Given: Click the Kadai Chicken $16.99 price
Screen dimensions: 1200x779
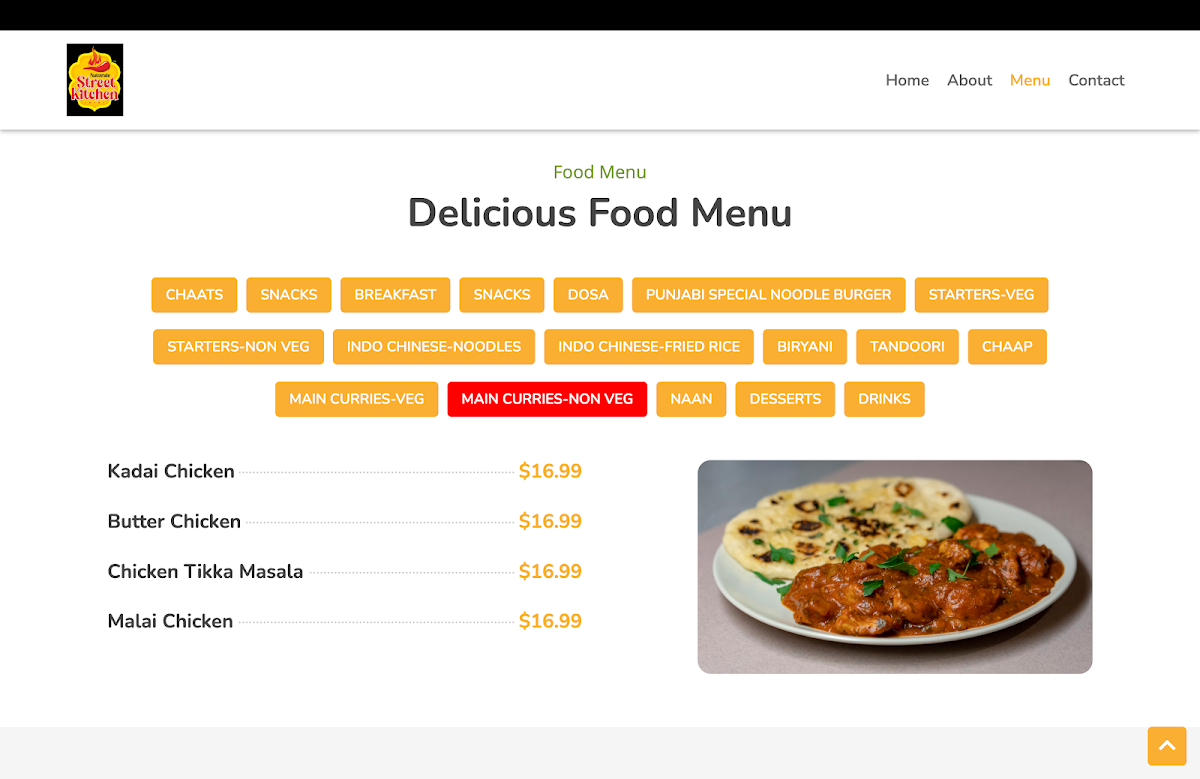Looking at the screenshot, I should coord(550,471).
